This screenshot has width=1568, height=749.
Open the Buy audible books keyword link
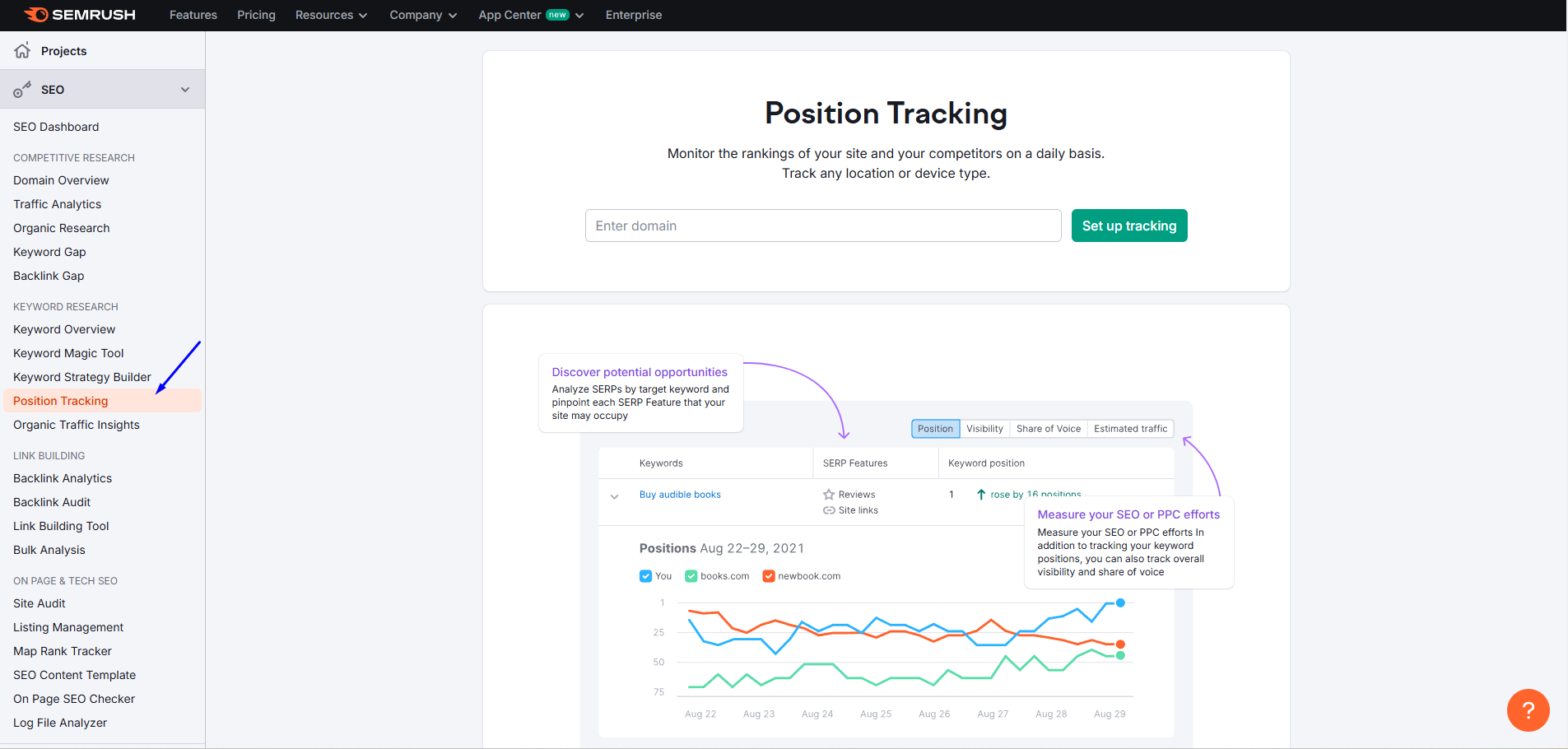[x=680, y=495]
